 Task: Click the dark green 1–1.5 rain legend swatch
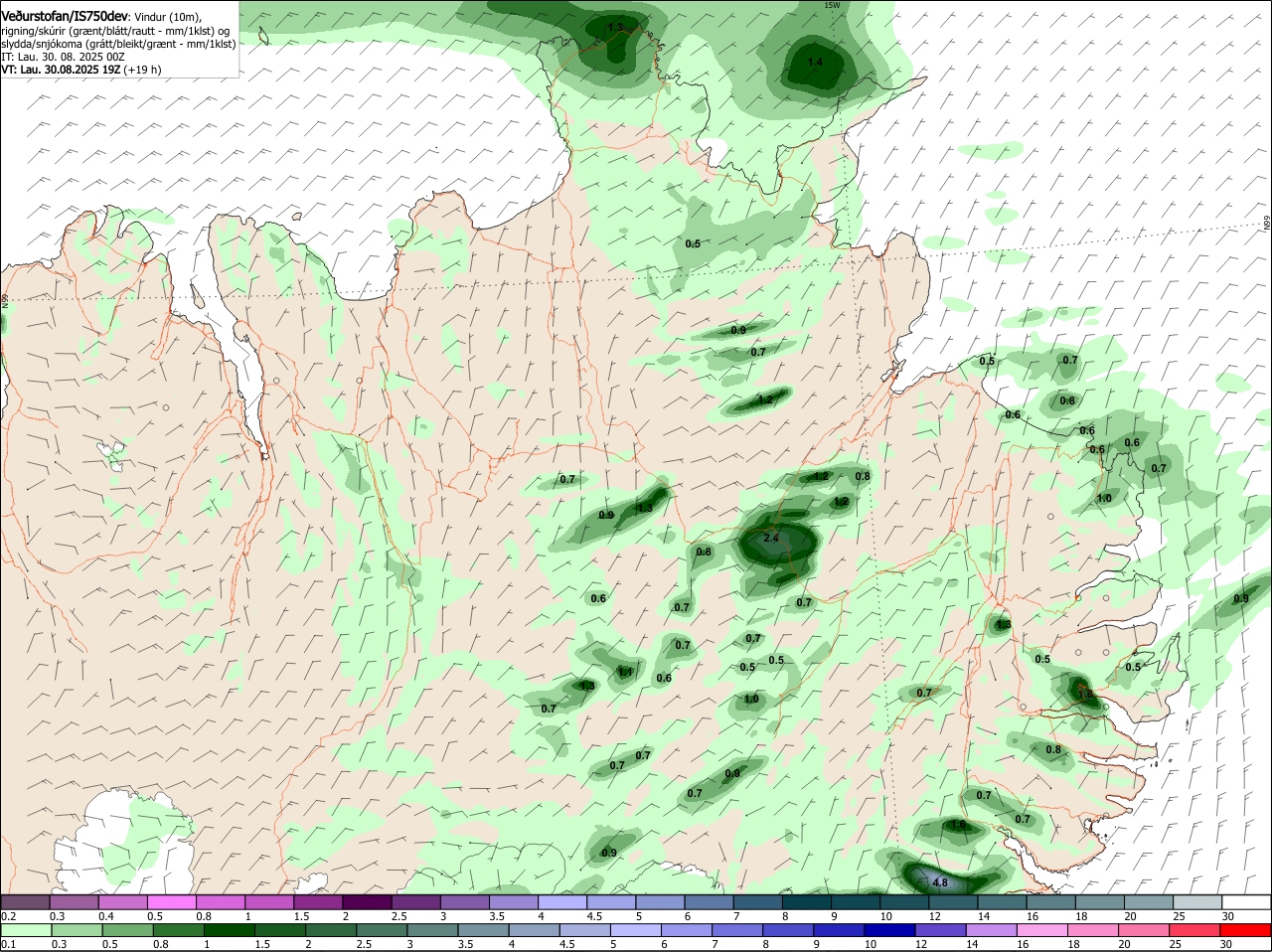(230, 930)
